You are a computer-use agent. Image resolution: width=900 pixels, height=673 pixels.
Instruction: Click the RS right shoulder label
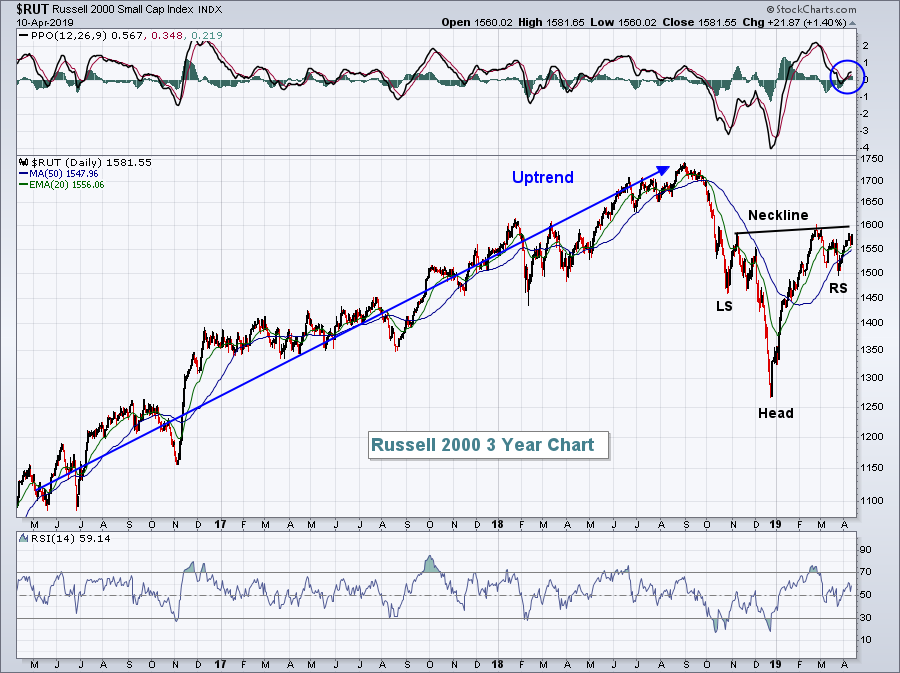click(838, 288)
